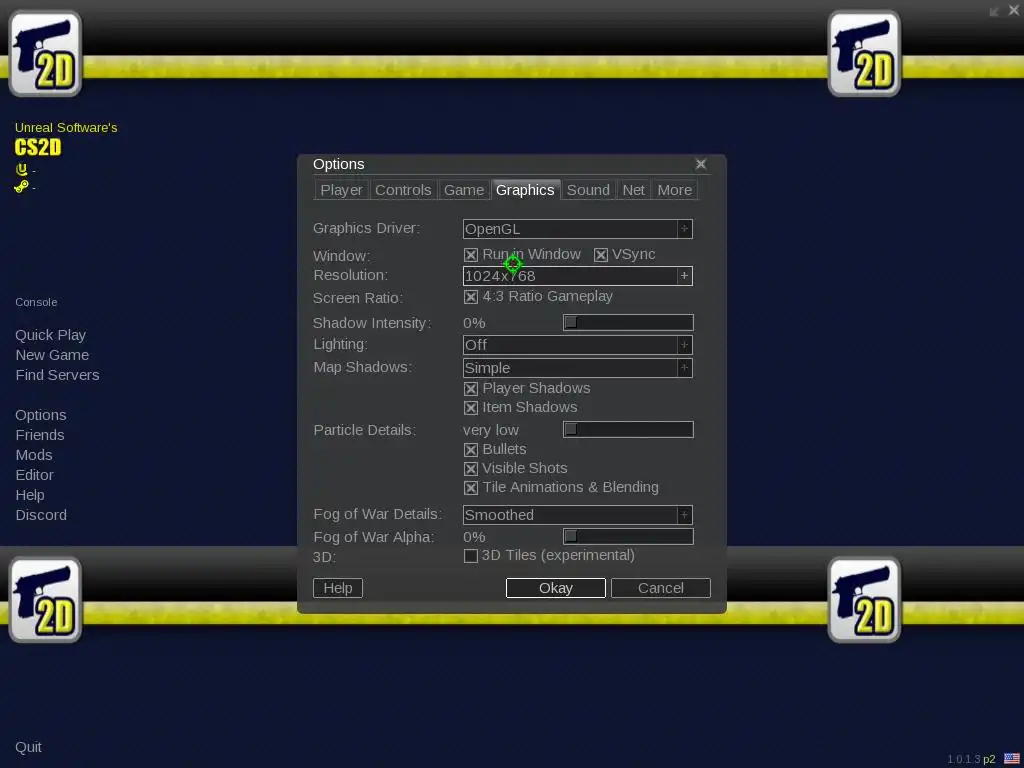Switch to the More tab
The width and height of the screenshot is (1024, 768).
coord(675,190)
